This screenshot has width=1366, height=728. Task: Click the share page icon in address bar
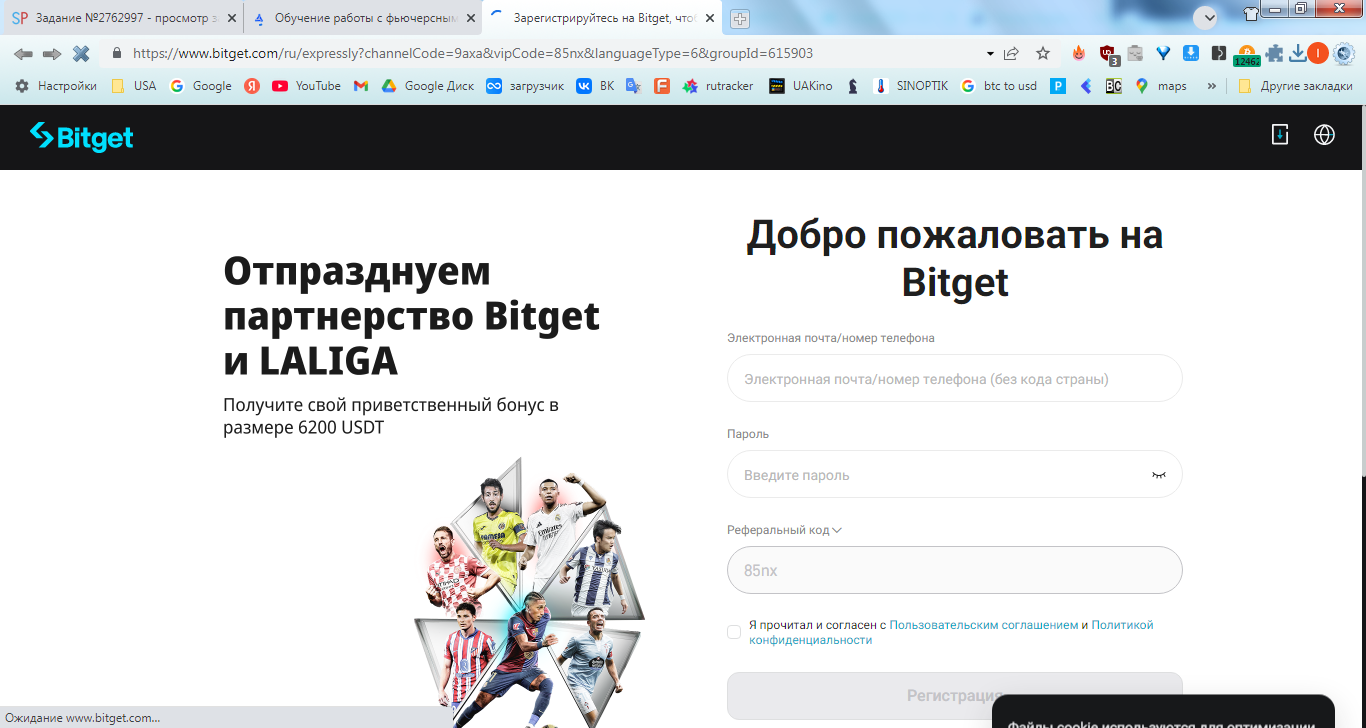tap(1011, 53)
